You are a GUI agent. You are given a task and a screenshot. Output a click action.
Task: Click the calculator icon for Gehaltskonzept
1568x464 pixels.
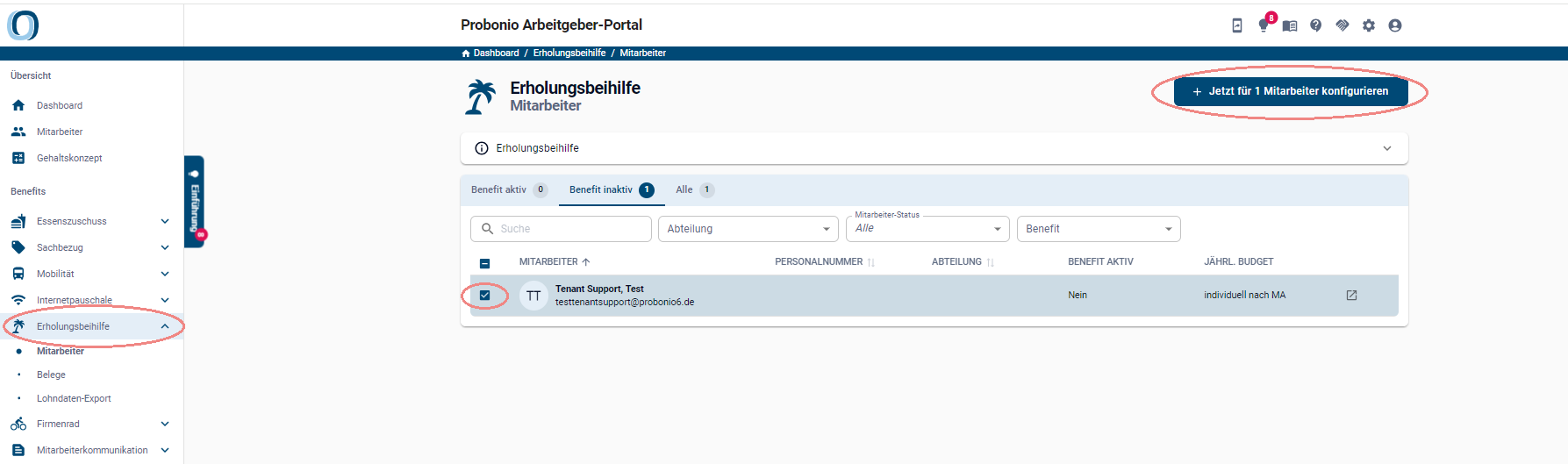(x=18, y=158)
